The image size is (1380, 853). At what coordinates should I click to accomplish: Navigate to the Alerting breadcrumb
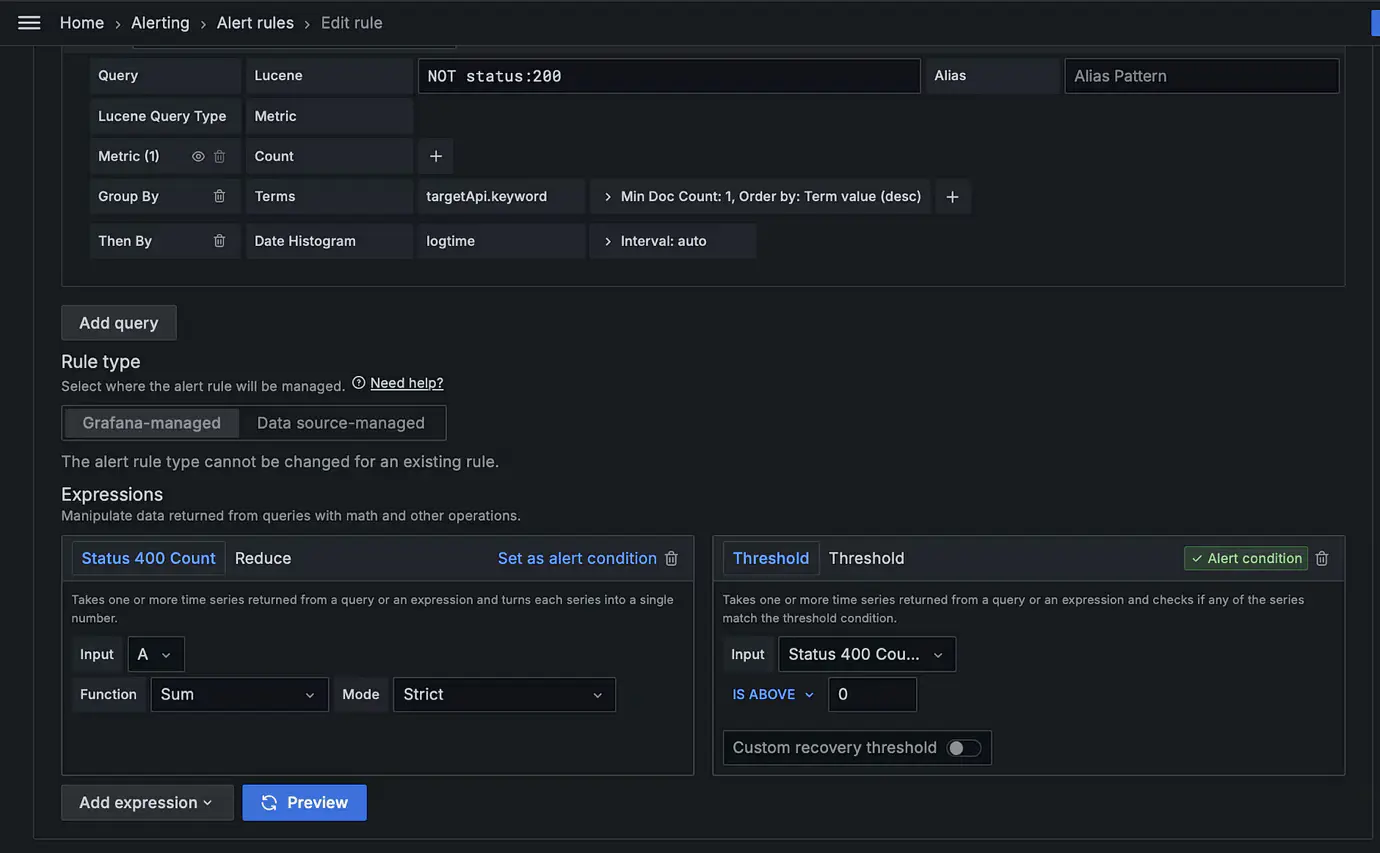pyautogui.click(x=160, y=23)
